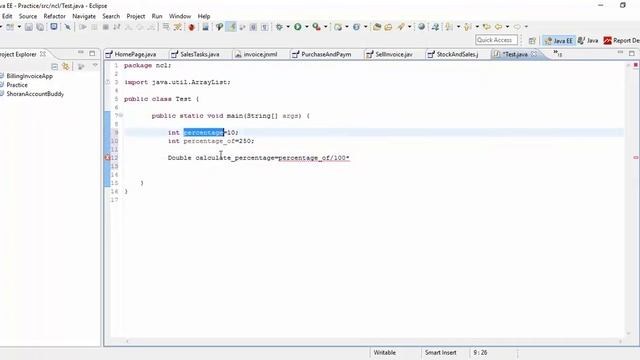Click the Smart Insert status entry
640x360 pixels.
coord(441,353)
